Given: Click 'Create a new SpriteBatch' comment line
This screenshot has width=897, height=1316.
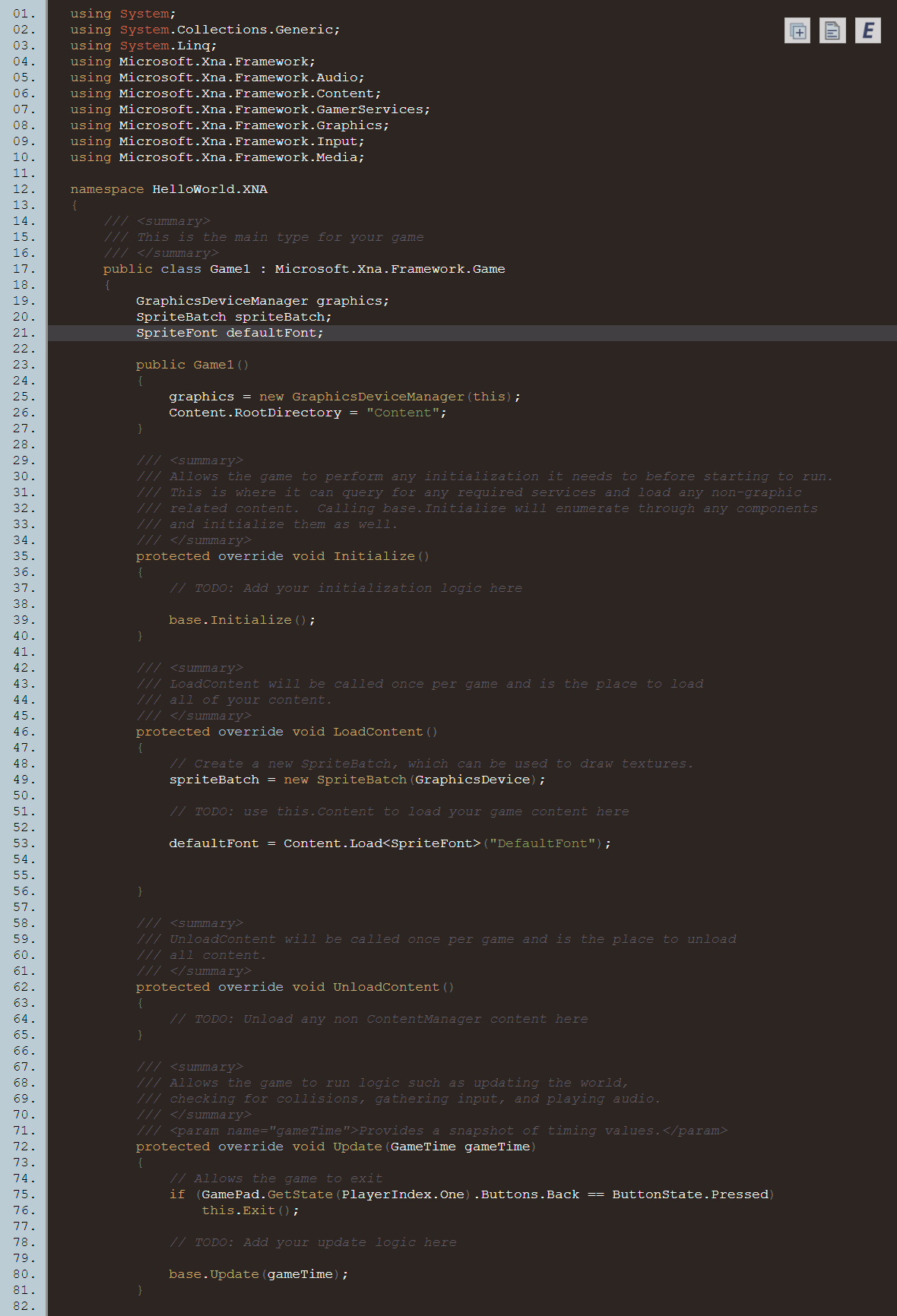Looking at the screenshot, I should pyautogui.click(x=431, y=764).
